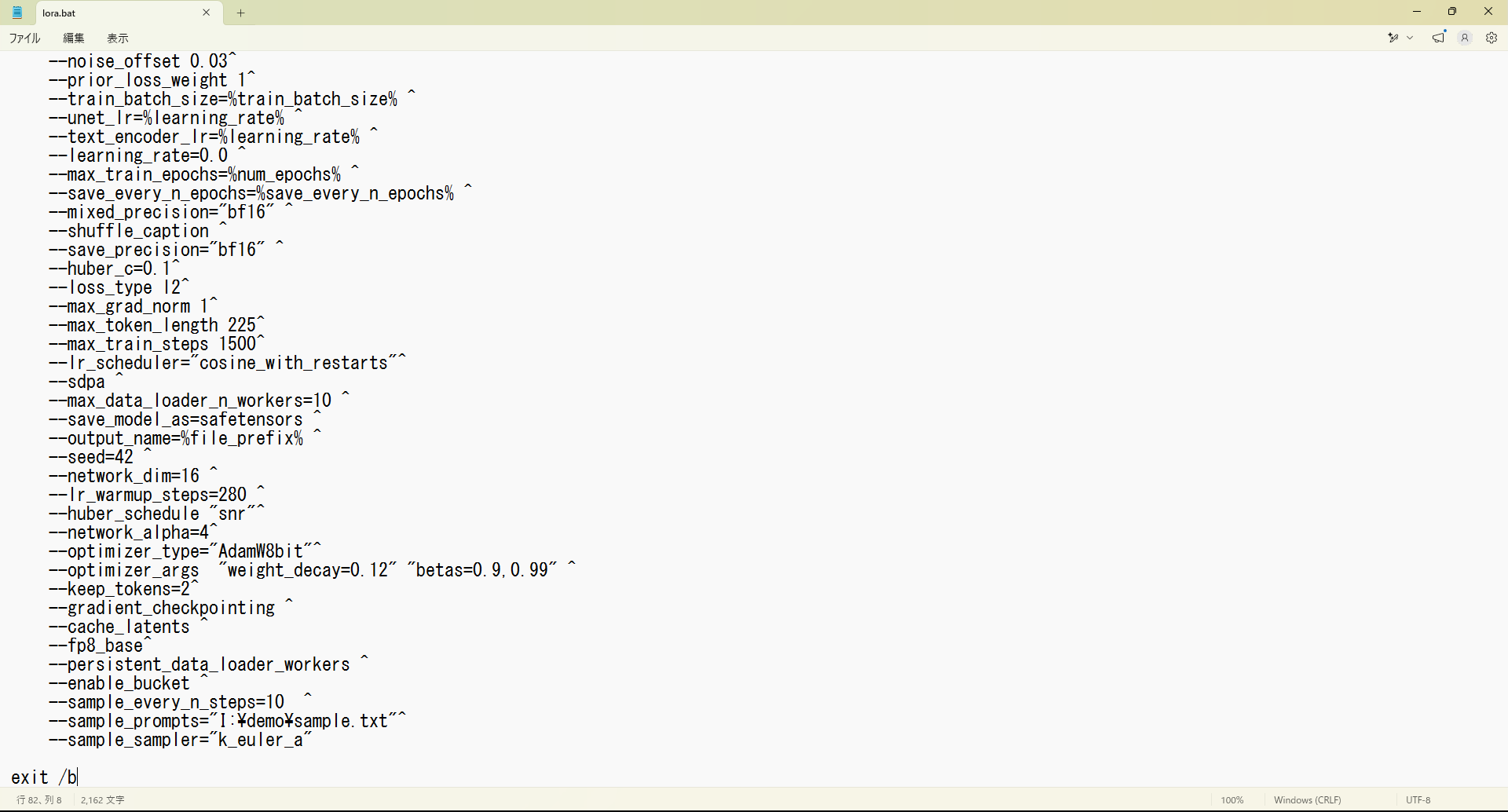Click the line and column indicator in status bar
The image size is (1508, 812).
[x=39, y=800]
